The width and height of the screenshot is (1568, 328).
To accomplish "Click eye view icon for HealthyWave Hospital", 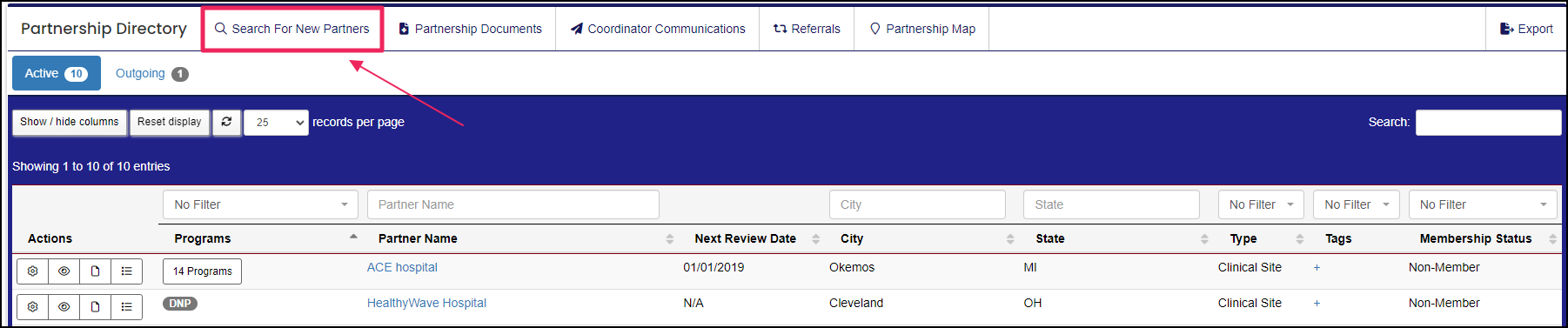I will coord(64,307).
